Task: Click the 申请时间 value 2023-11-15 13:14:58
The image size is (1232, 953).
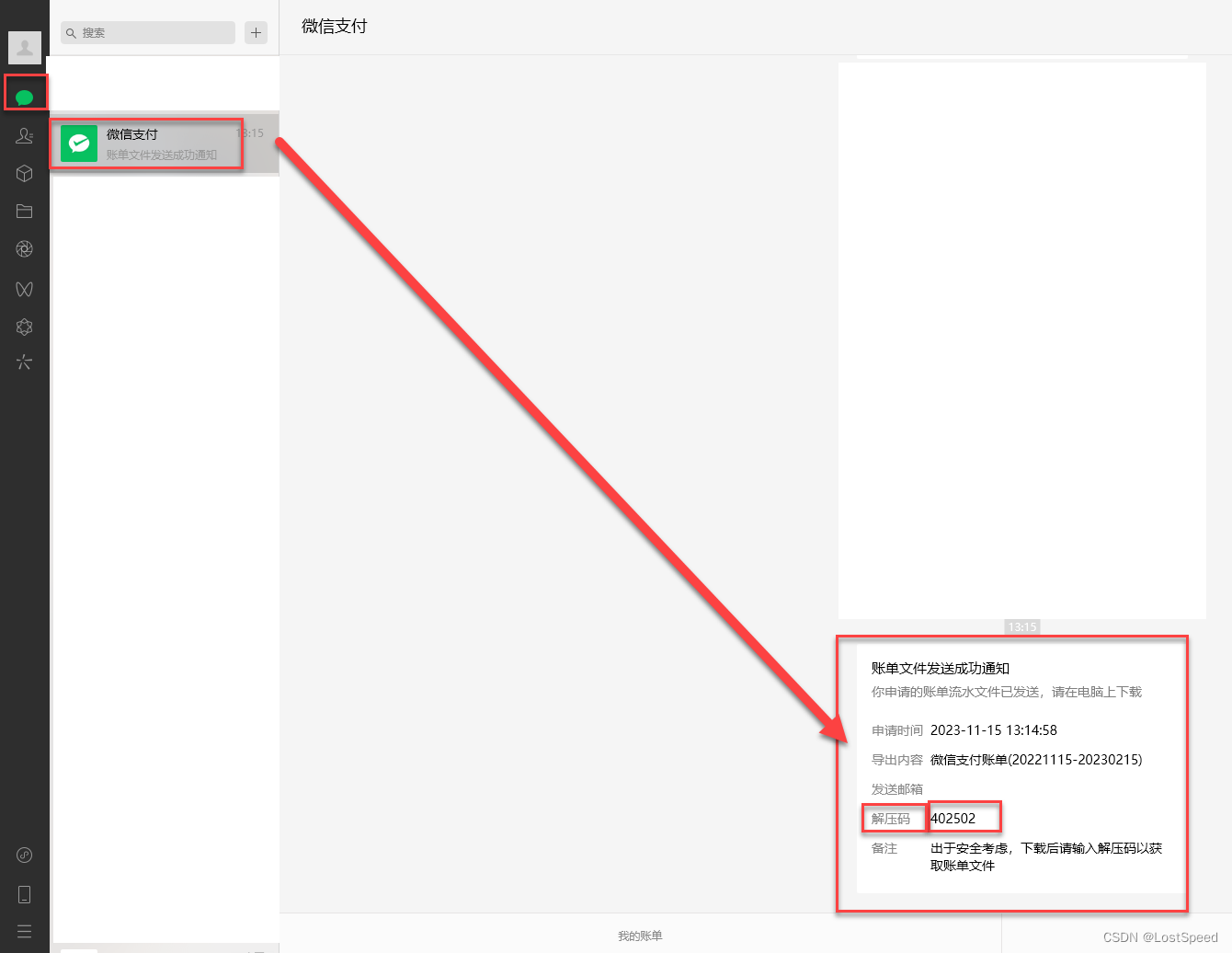Action: [994, 730]
